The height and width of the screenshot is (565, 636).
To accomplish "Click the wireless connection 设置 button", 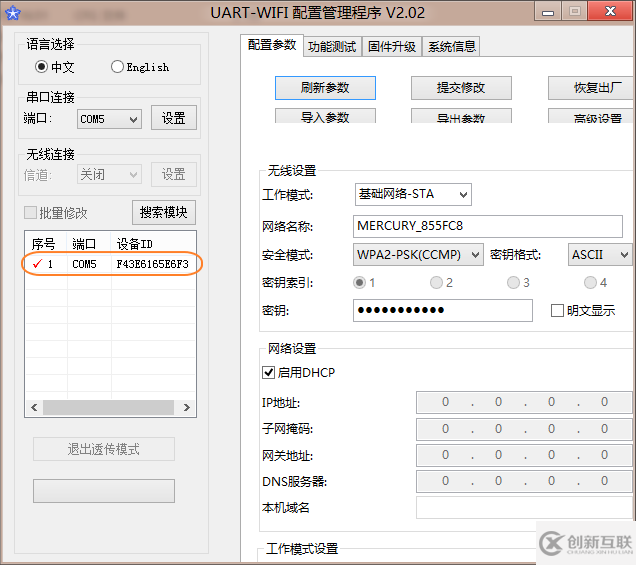I will [x=174, y=174].
